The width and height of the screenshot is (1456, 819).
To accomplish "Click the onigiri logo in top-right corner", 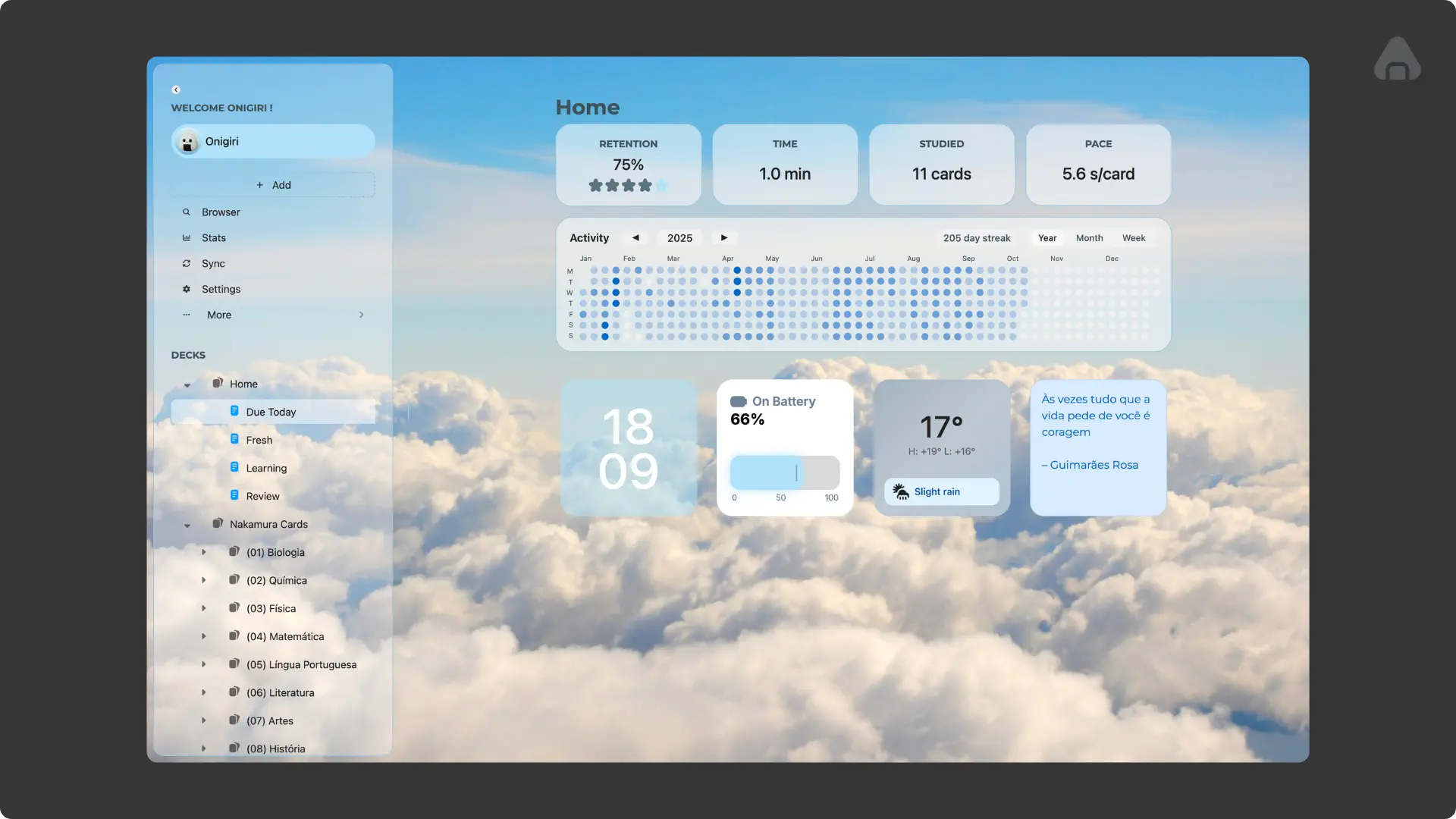I will [x=1397, y=60].
